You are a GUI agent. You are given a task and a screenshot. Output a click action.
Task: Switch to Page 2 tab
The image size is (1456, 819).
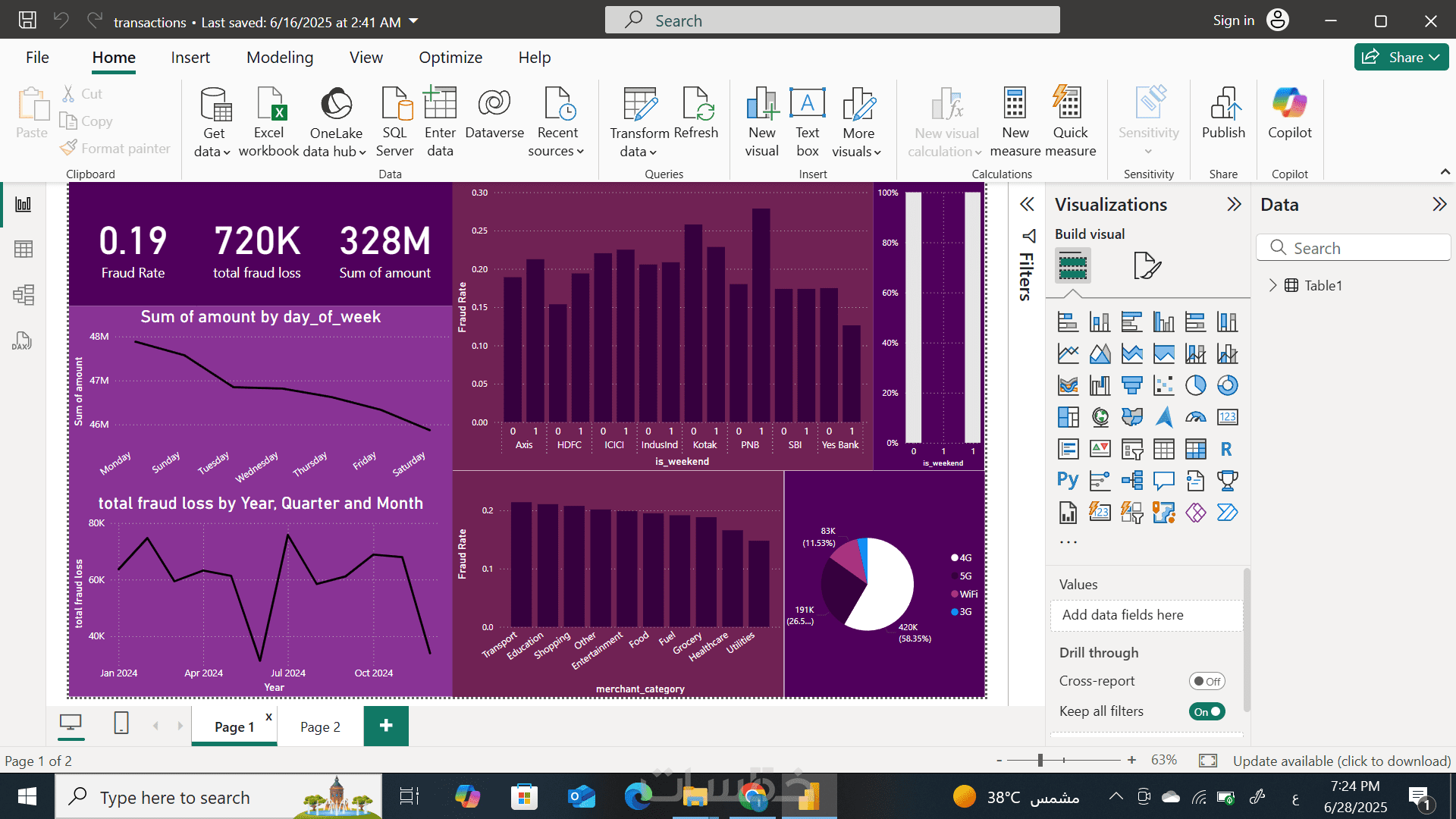320,727
